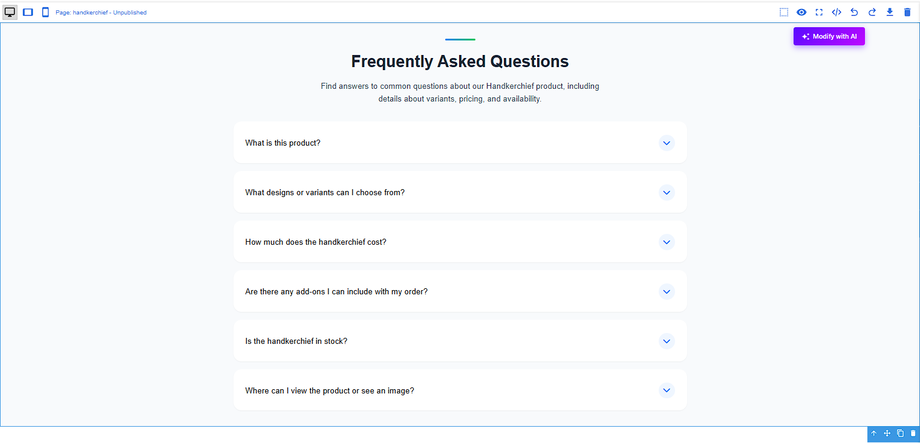Toggle component outline borders in top toolbar
920x443 pixels.
[784, 12]
